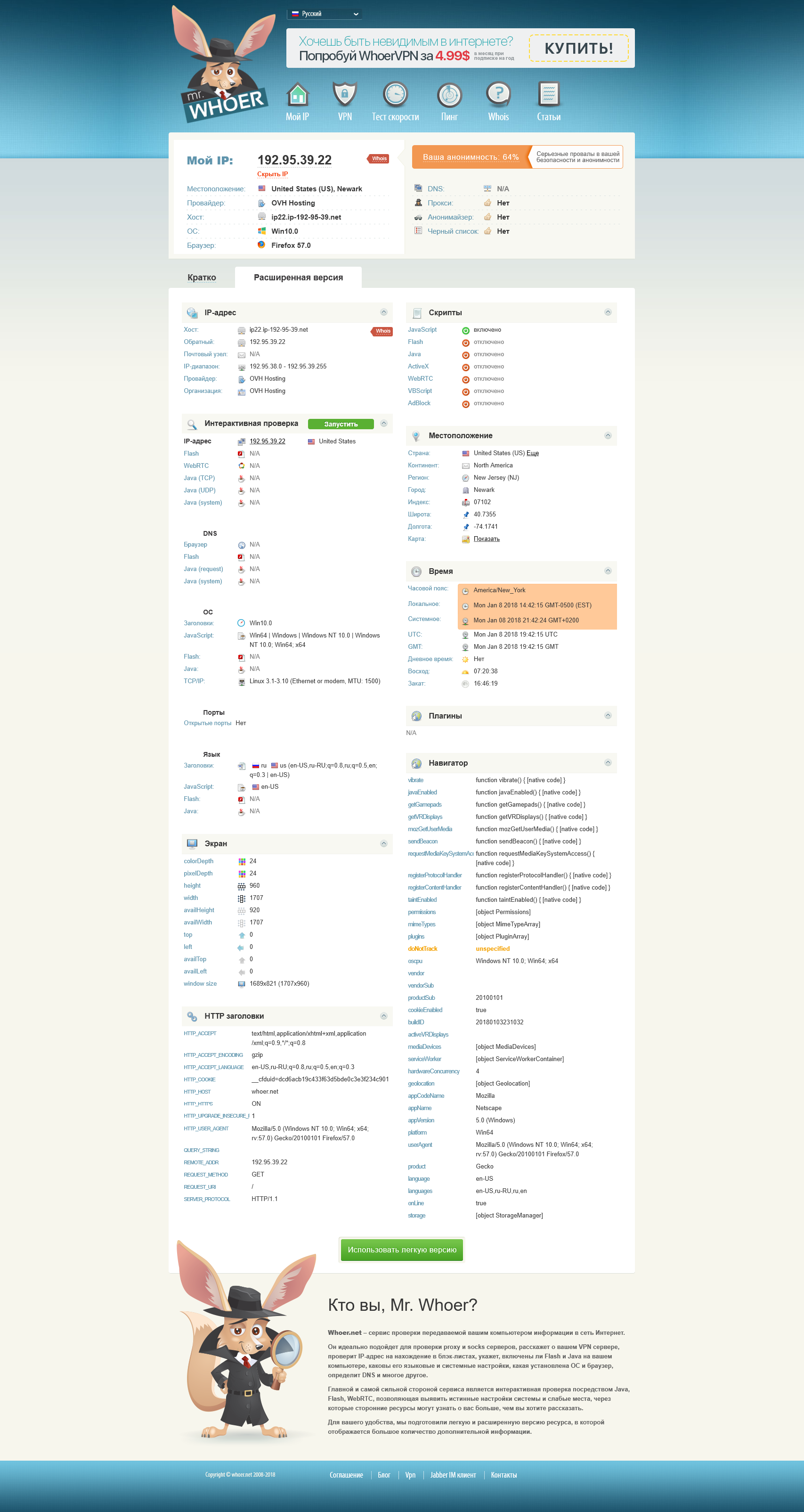The image size is (804, 1512).
Task: Collapse the Плагины section
Action: coord(608,716)
